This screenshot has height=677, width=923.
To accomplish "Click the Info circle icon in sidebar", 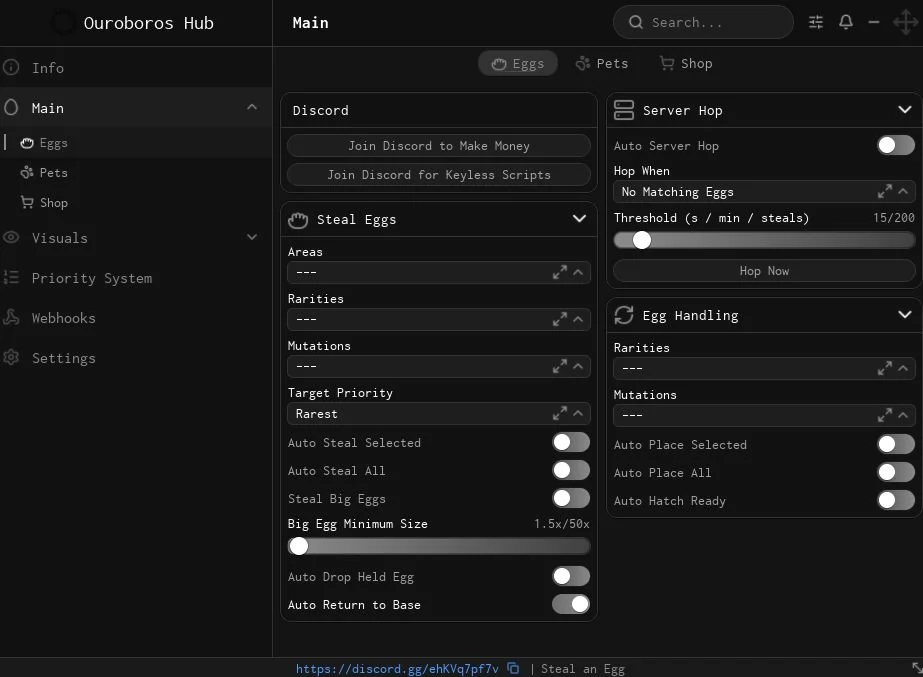I will (x=11, y=67).
